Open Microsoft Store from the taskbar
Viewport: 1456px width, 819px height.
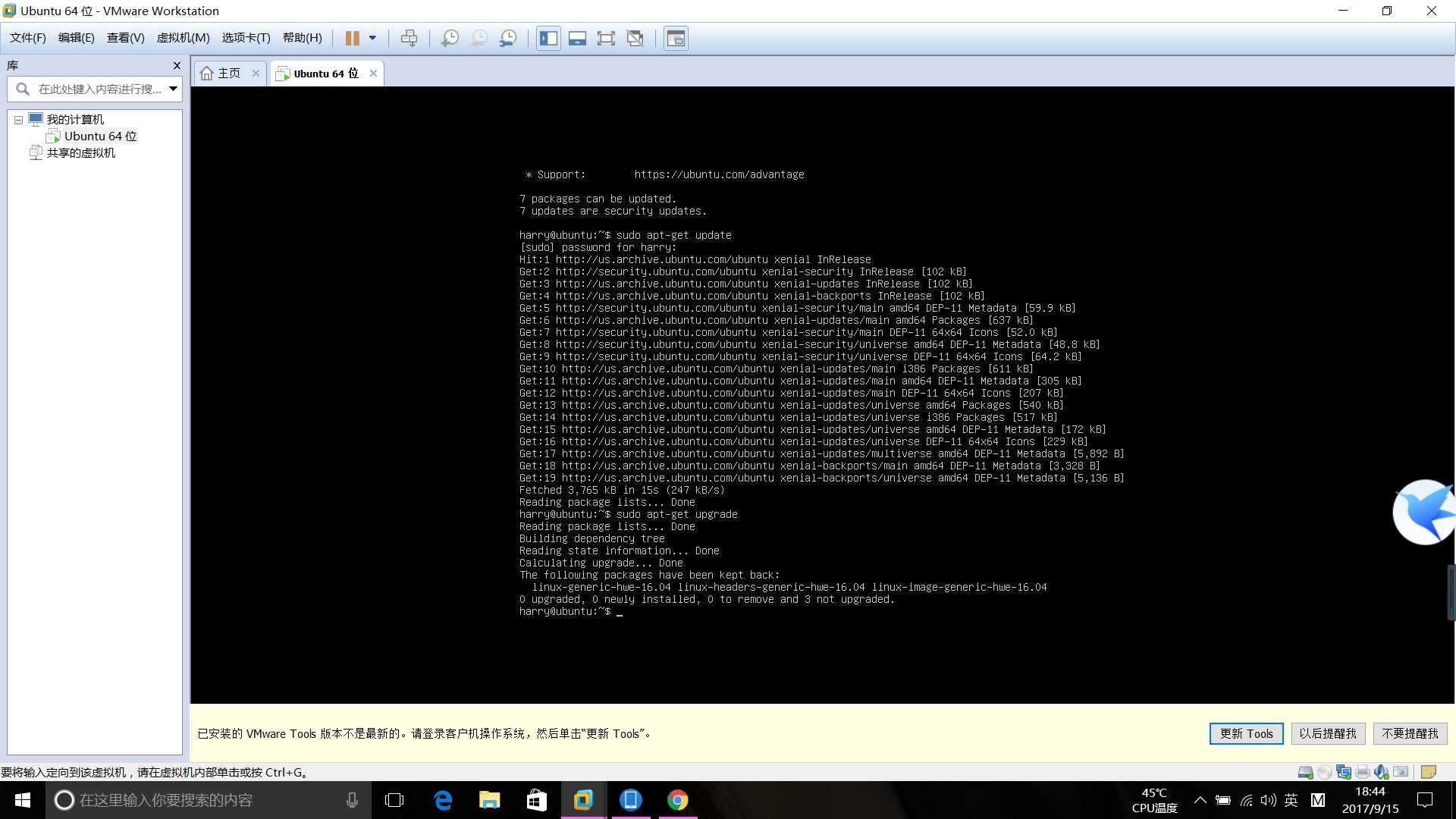(x=537, y=800)
